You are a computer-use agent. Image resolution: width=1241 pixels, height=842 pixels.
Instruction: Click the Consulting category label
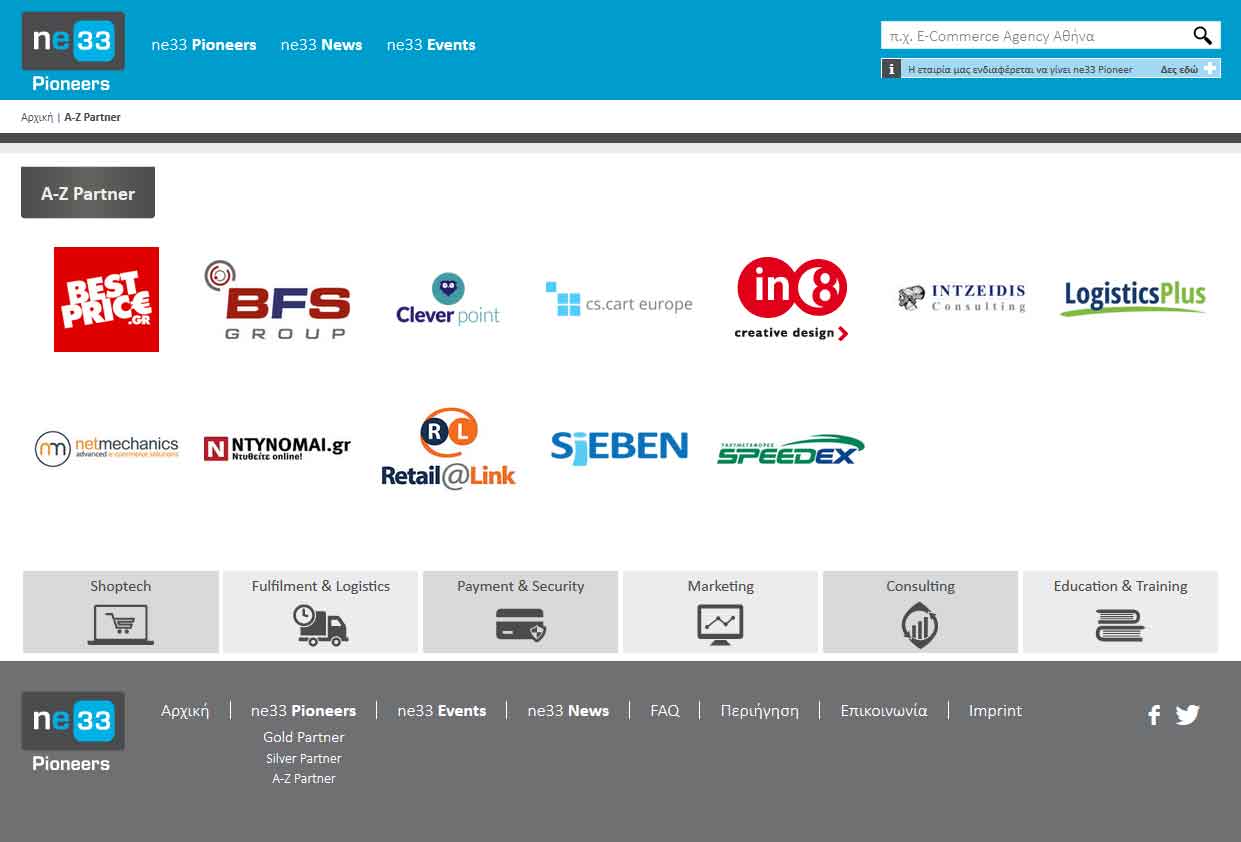click(920, 586)
